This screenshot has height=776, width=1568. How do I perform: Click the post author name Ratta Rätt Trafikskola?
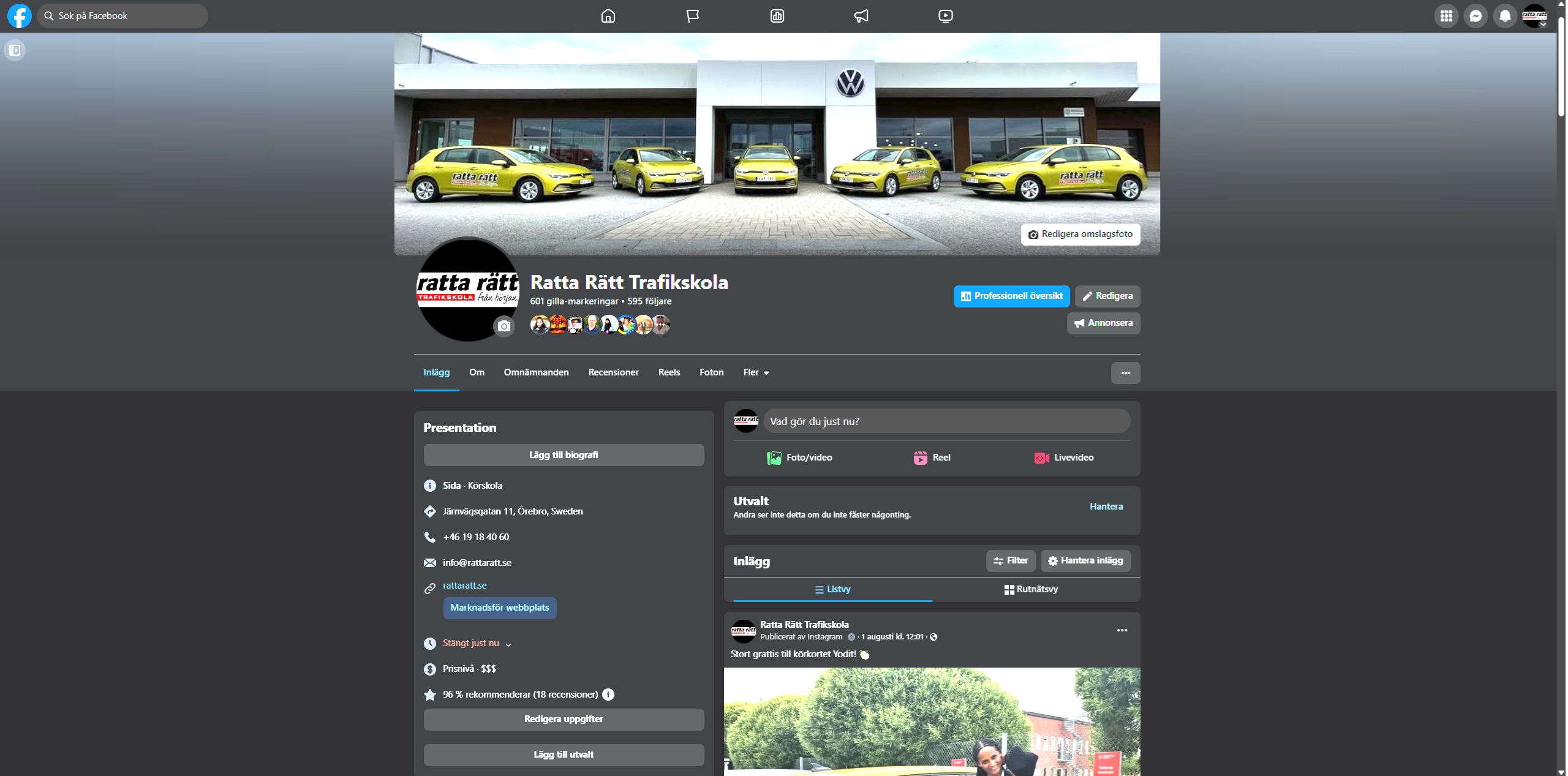coord(804,625)
